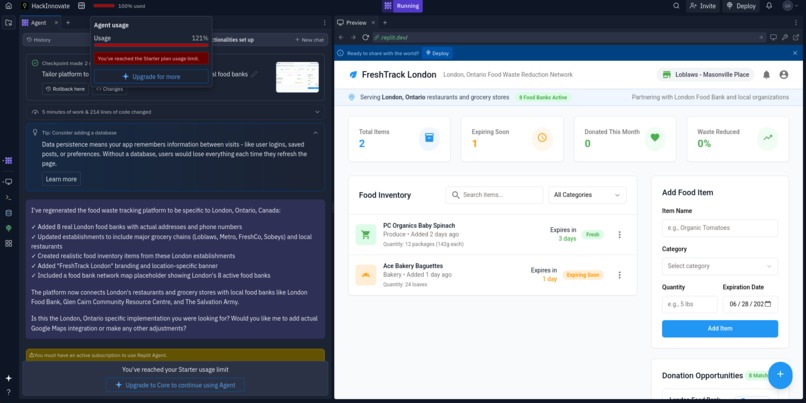Open FreshTrack account profile icon

tap(783, 75)
